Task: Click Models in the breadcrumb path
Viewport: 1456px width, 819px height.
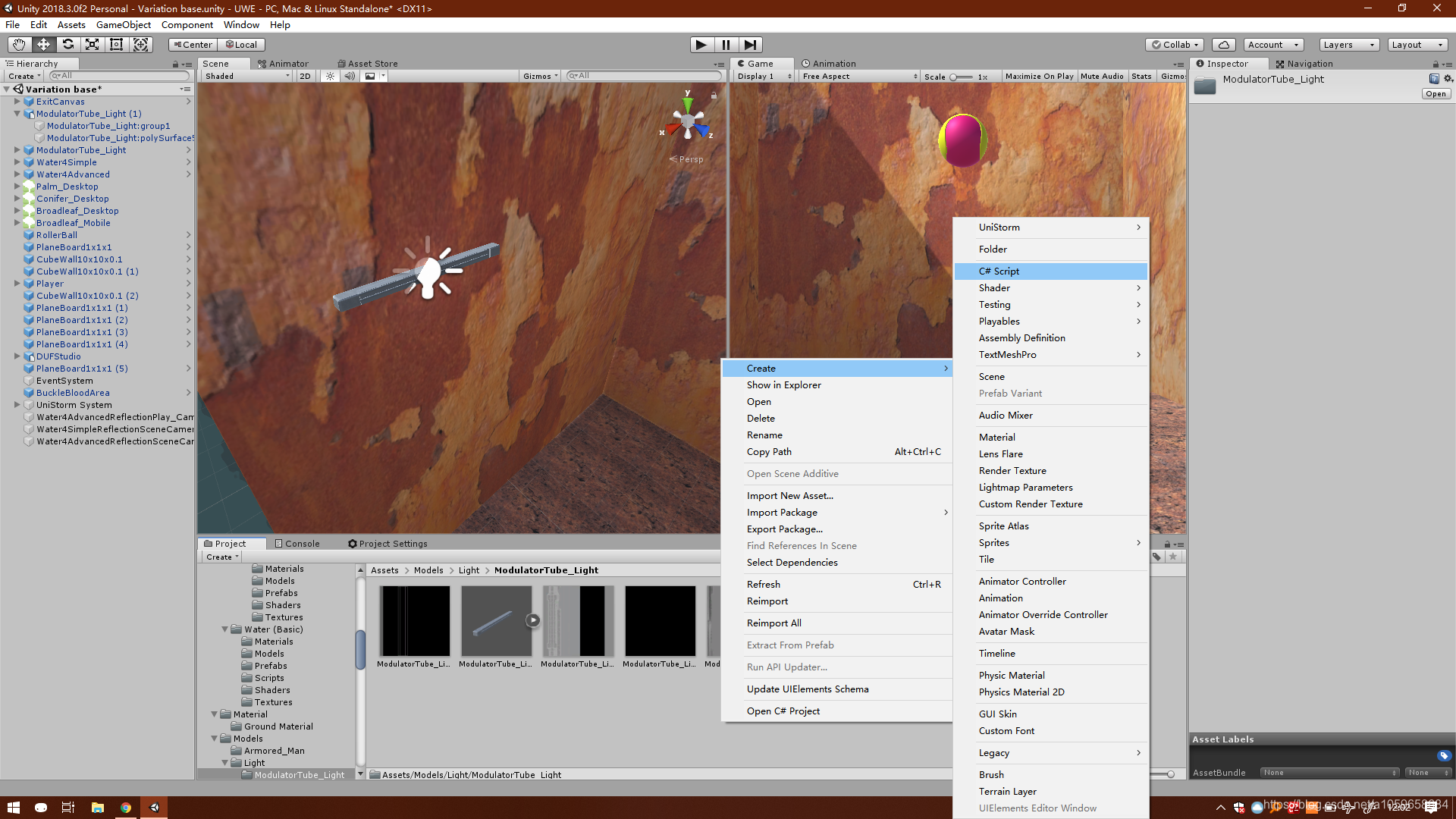Action: [428, 570]
